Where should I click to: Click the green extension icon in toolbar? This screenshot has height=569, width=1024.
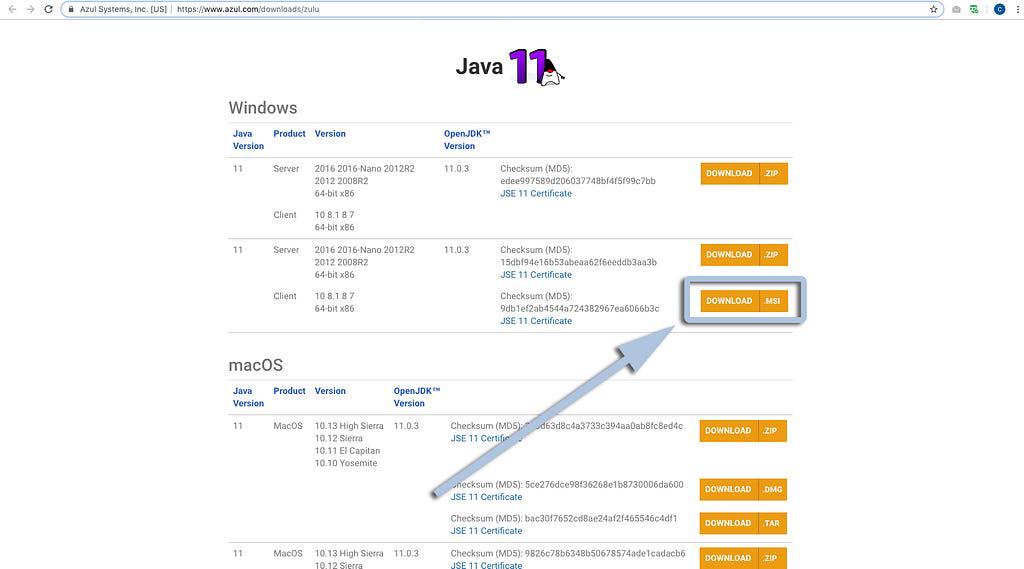click(975, 9)
